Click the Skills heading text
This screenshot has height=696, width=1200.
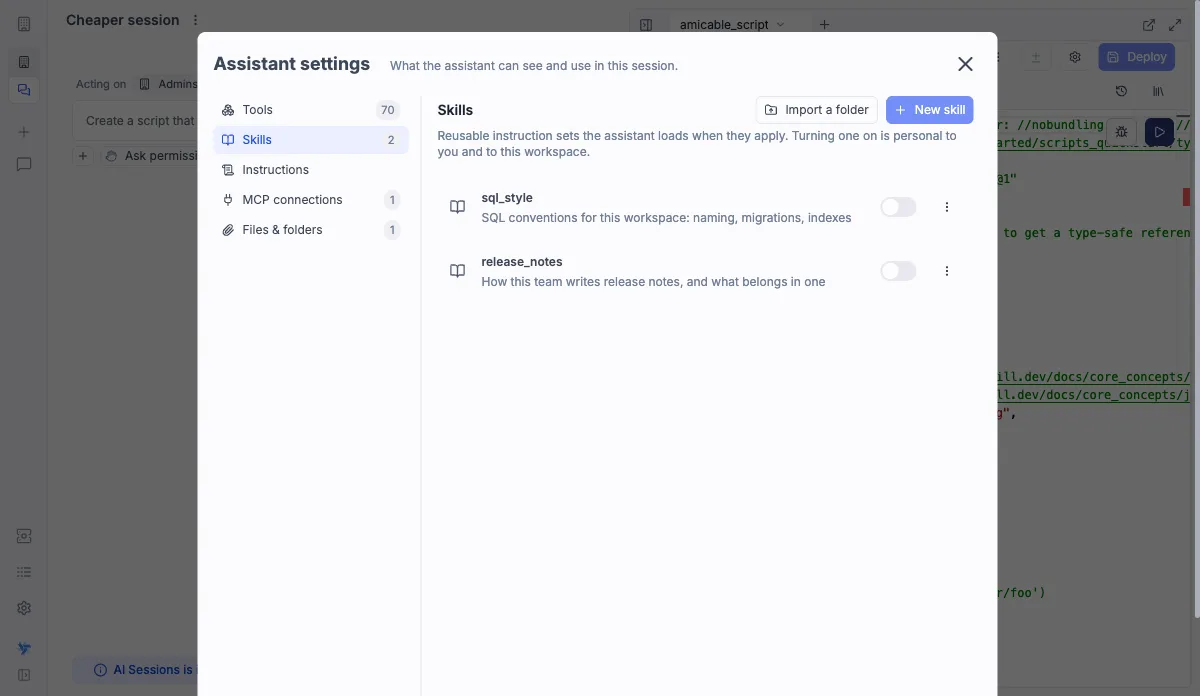[x=455, y=110]
